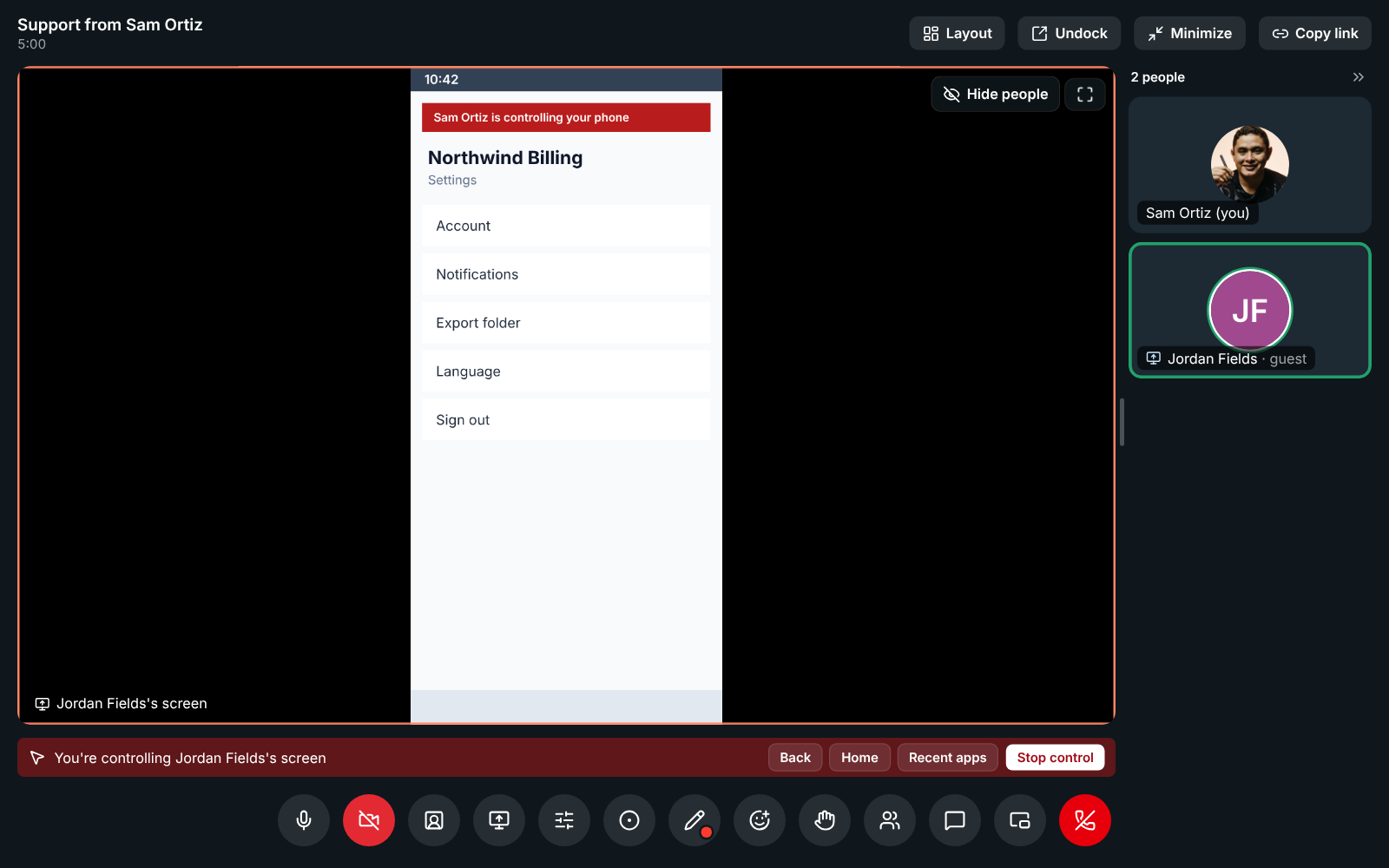Undock the call window
The image size is (1389, 868).
[1070, 33]
